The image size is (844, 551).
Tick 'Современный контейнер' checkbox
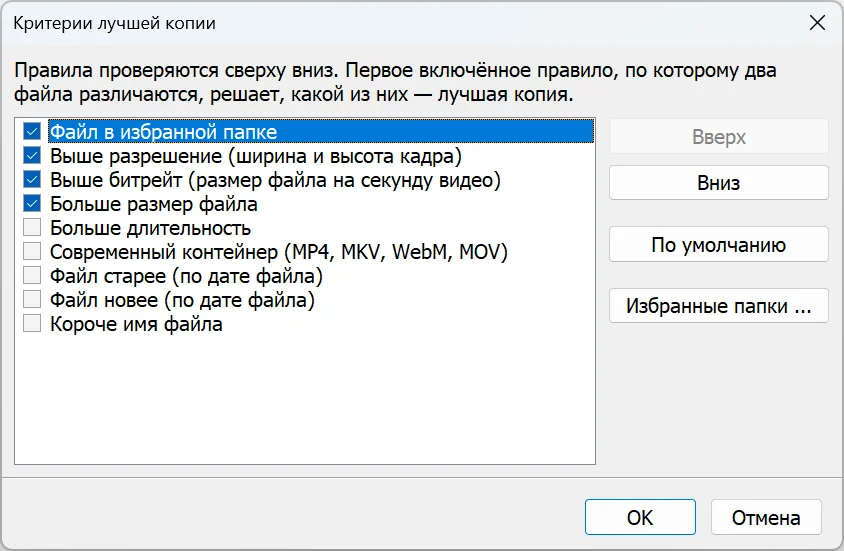(32, 251)
